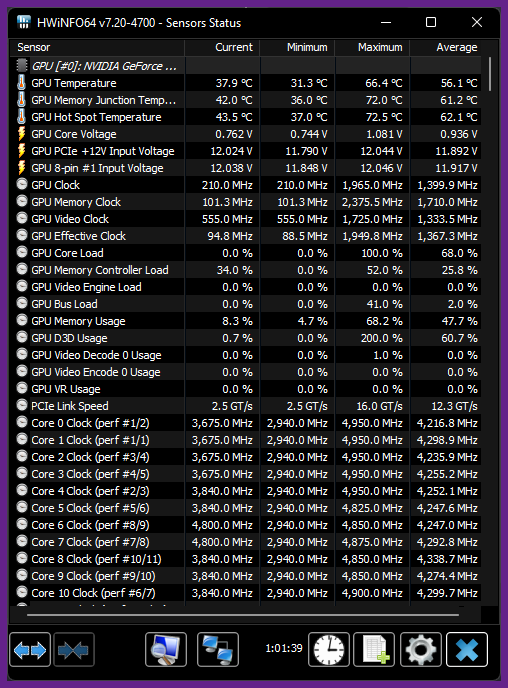
Task: Select Core 4 Clock (perf #2/3) row
Action: [x=245, y=491]
